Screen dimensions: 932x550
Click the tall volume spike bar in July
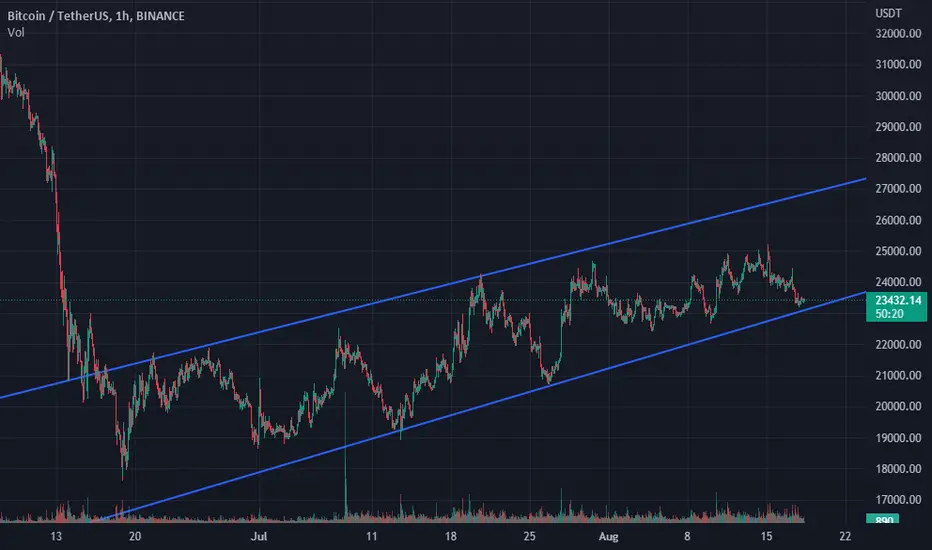coord(345,457)
